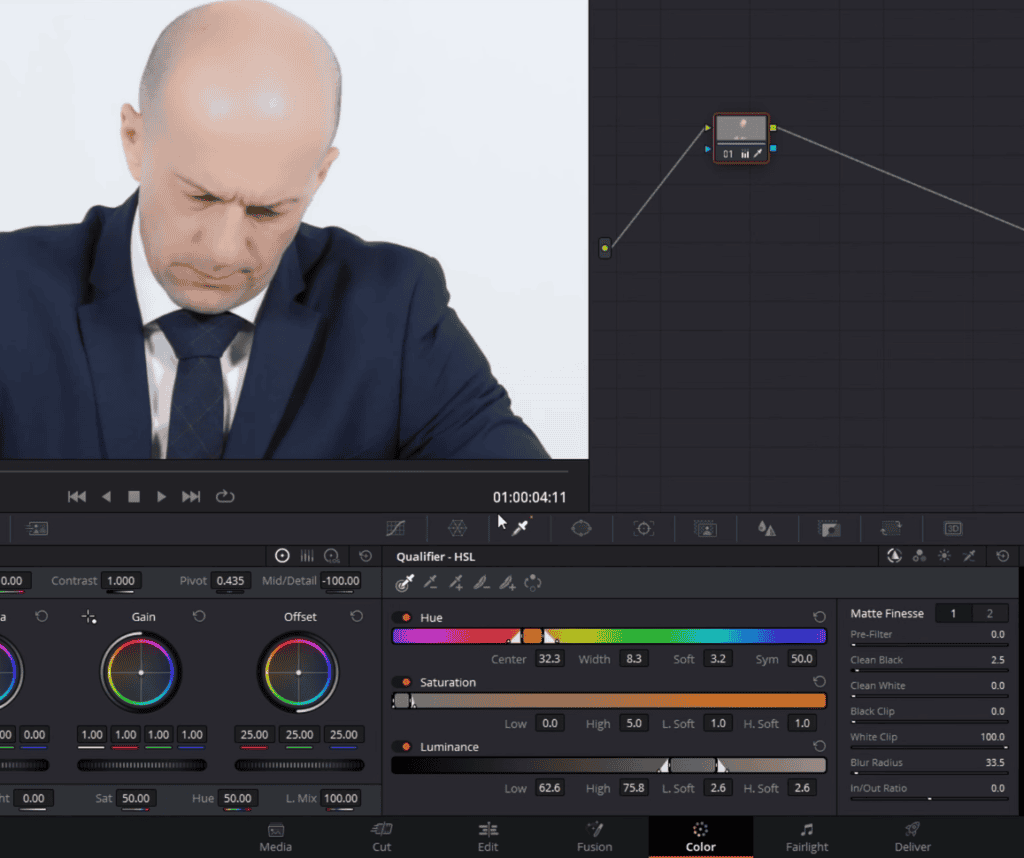The image size is (1024, 858).
Task: Click the Contrast value field
Action: coord(121,580)
